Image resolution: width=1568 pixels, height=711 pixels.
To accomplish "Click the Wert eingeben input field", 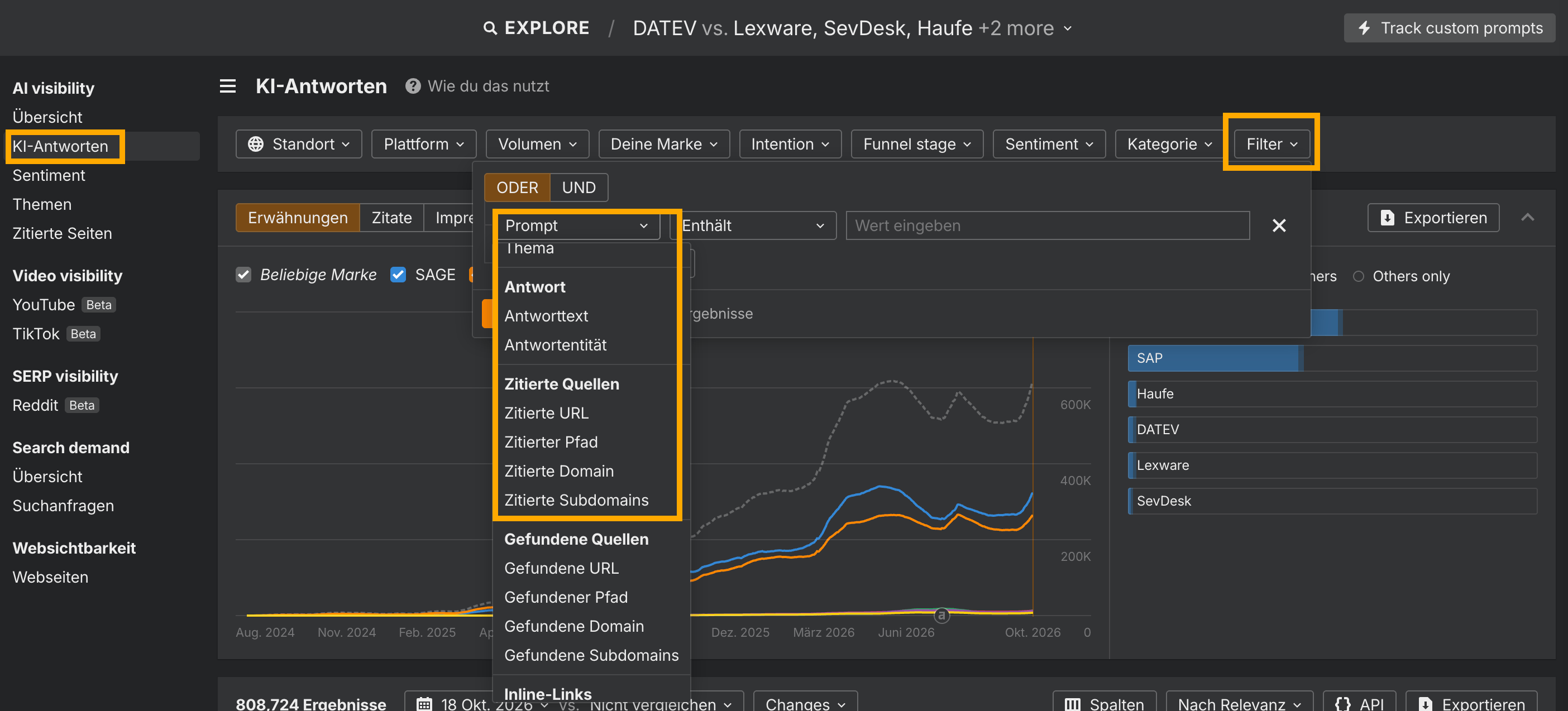I will tap(1047, 225).
